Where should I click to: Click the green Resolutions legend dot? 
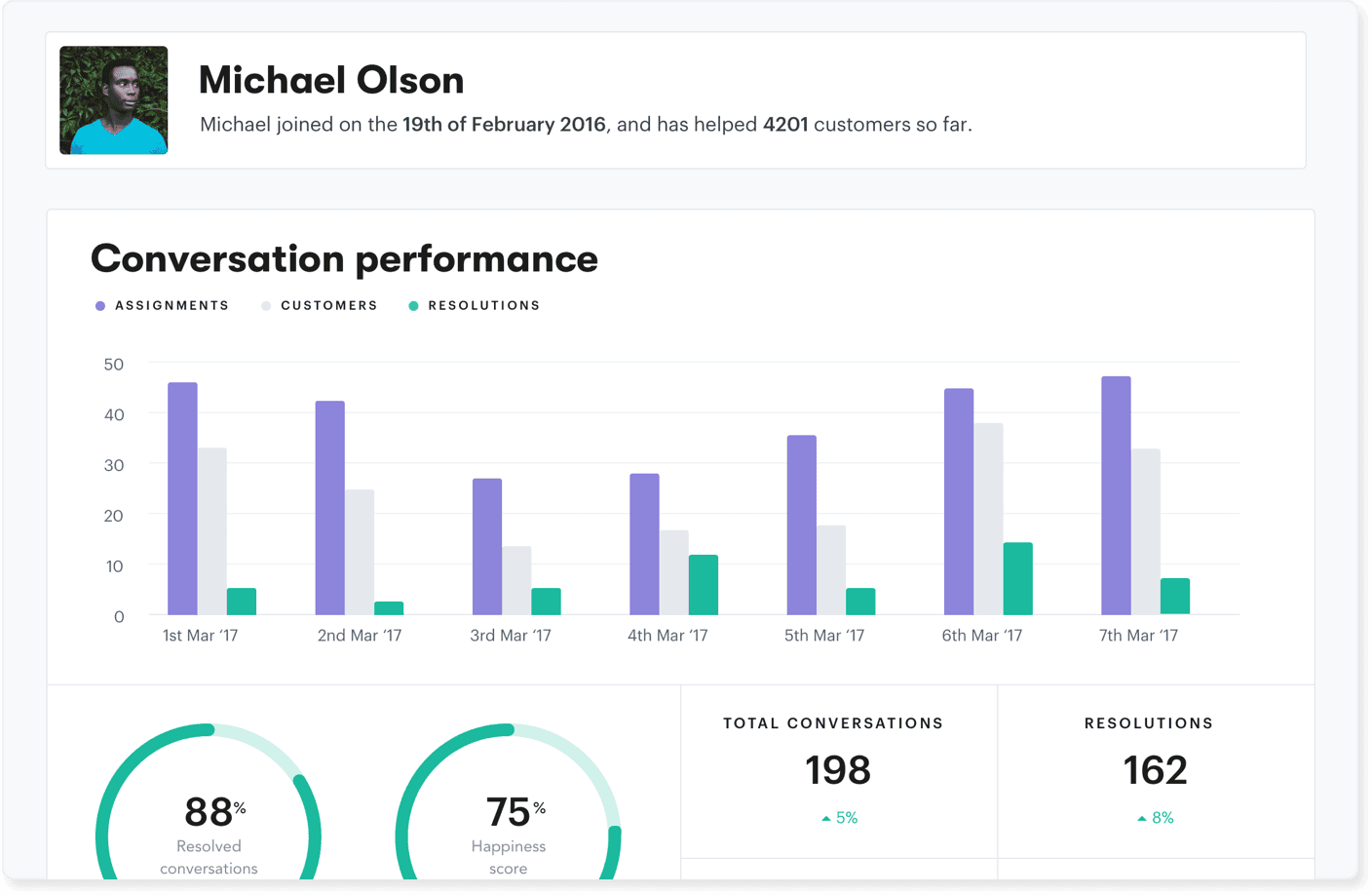tap(413, 305)
